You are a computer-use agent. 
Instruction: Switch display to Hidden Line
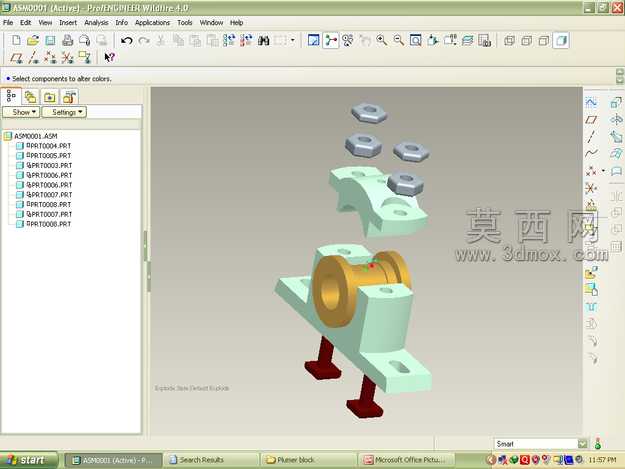(527, 41)
